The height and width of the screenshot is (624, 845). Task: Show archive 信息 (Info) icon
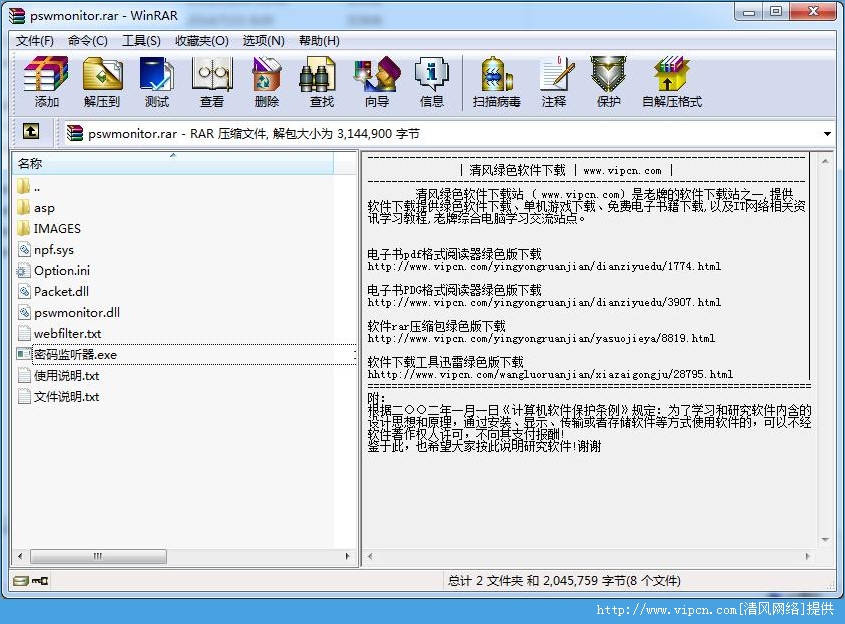point(432,82)
